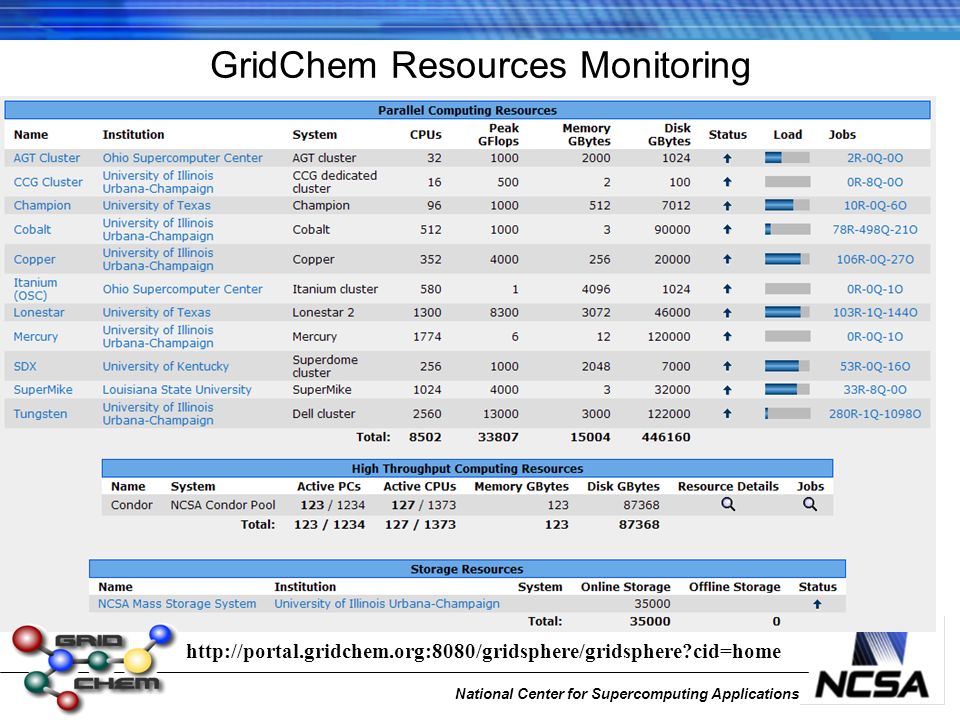Click the total CPUs value 8502
The width and height of the screenshot is (960, 720).
[x=425, y=437]
